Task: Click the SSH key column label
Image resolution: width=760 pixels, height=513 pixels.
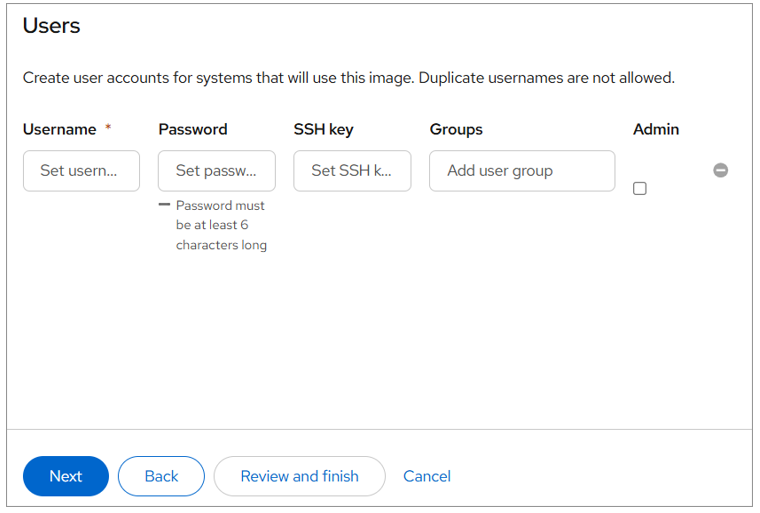Action: coord(323,129)
